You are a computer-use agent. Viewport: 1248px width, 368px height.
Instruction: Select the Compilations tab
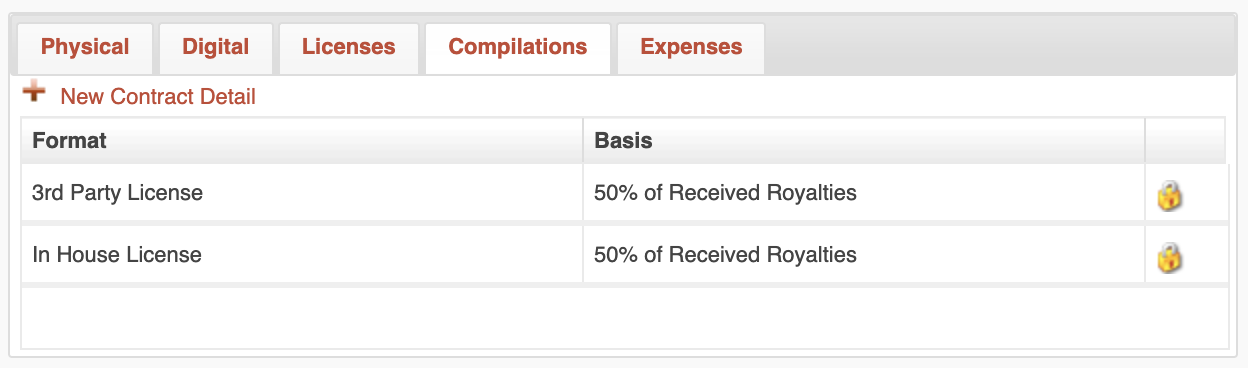click(518, 48)
